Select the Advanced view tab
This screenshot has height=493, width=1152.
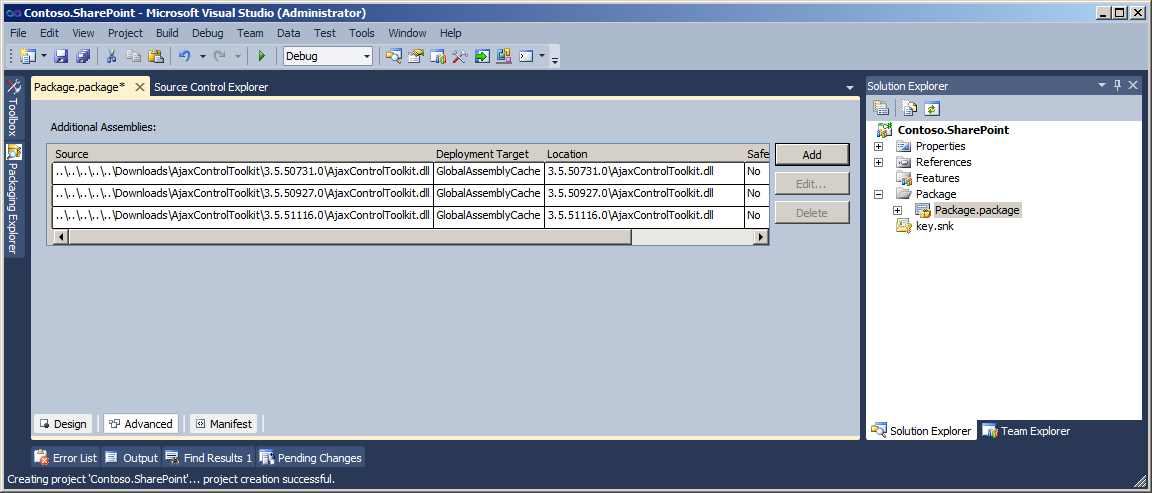141,424
